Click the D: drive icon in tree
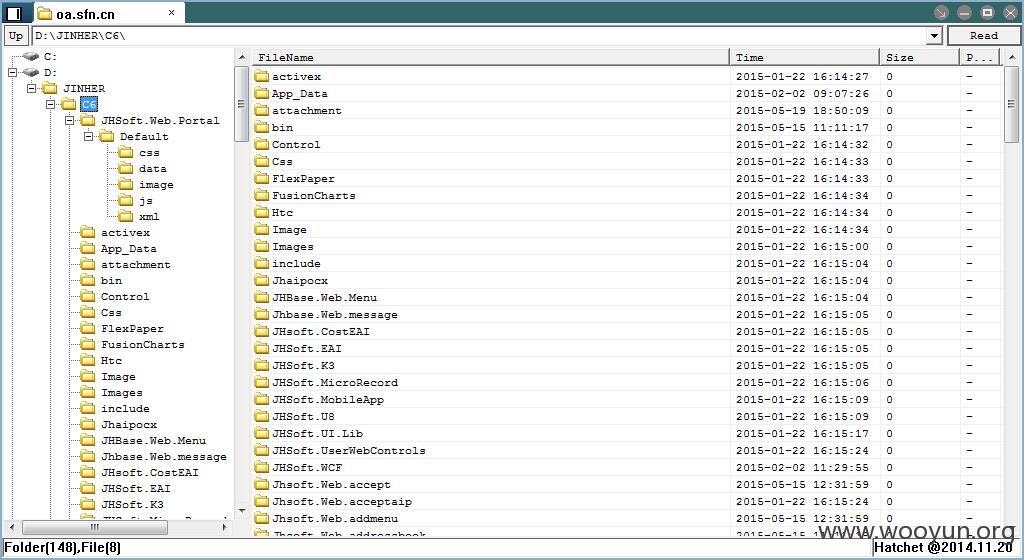This screenshot has height=560, width=1024. (31, 72)
